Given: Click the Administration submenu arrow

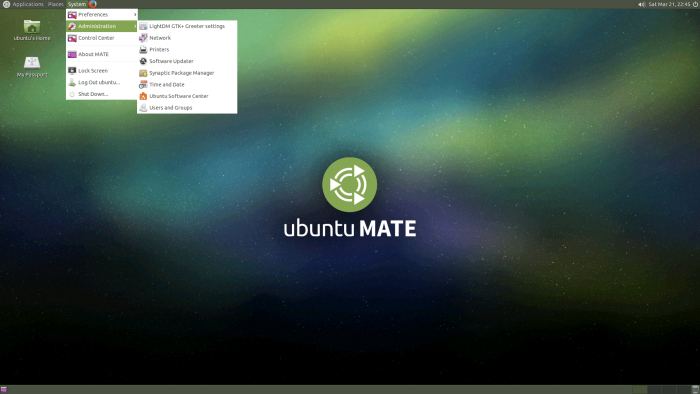Looking at the screenshot, I should [x=135, y=26].
